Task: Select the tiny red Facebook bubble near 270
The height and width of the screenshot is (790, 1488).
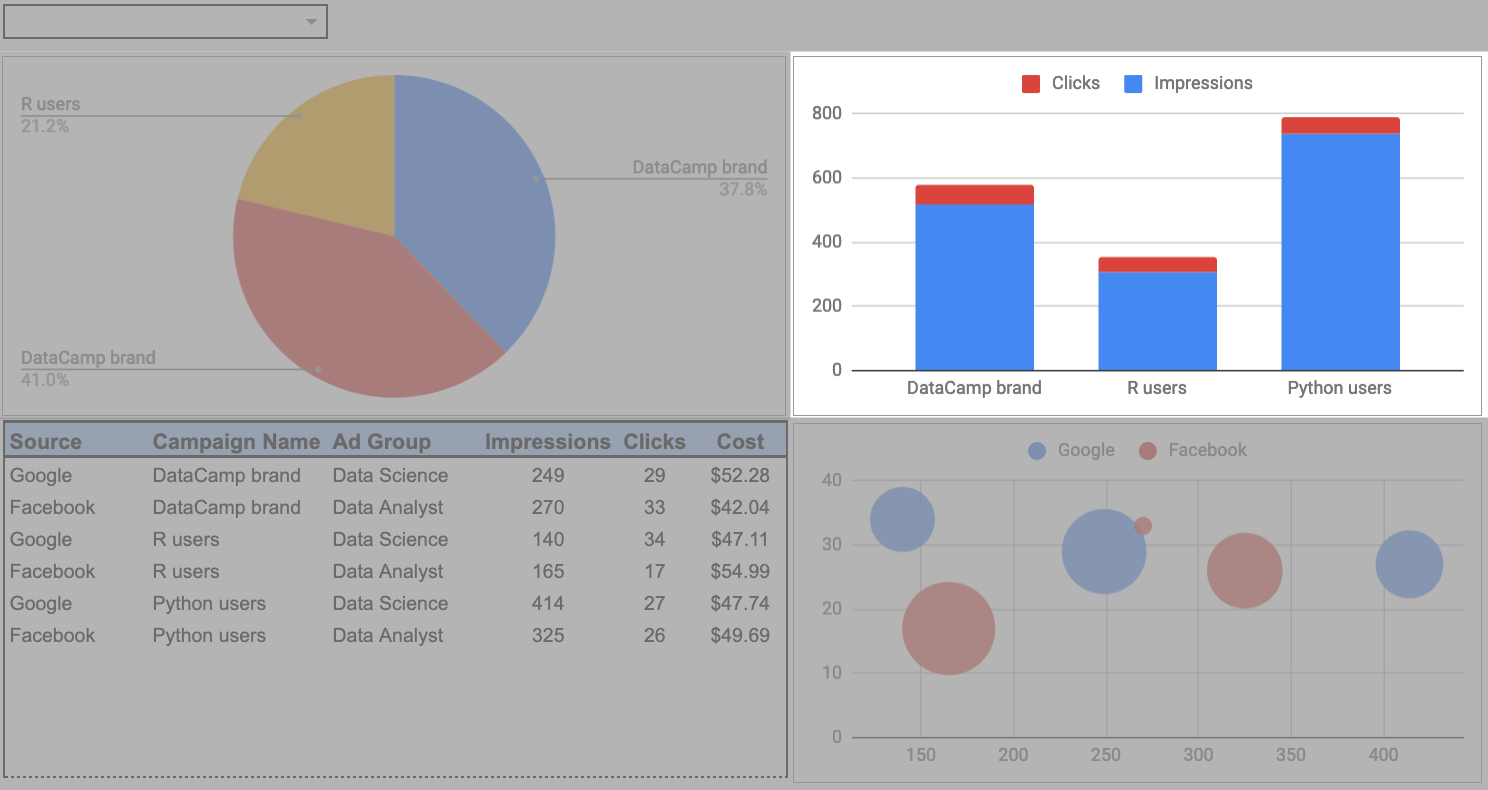Action: (x=1143, y=525)
